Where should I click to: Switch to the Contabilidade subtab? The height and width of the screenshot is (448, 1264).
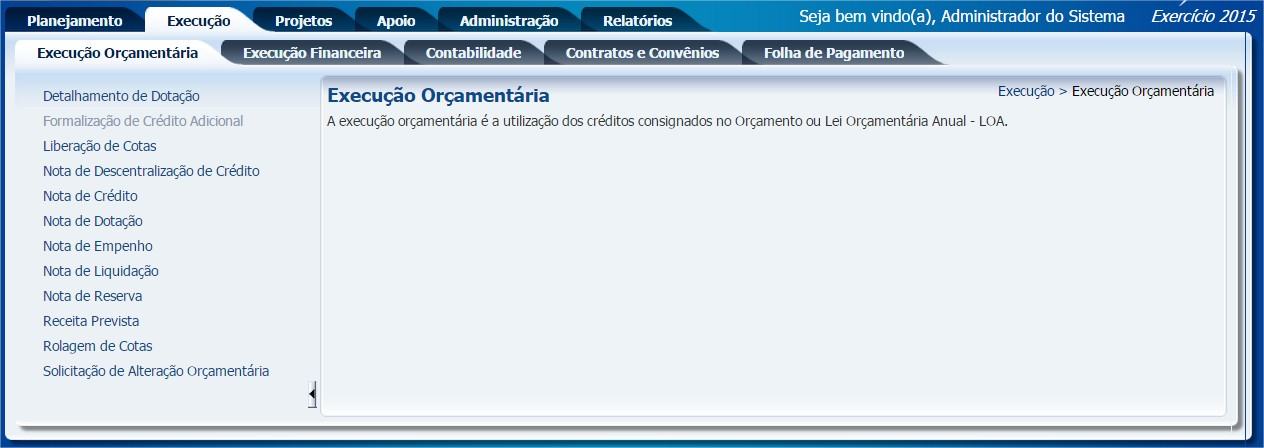[x=473, y=53]
